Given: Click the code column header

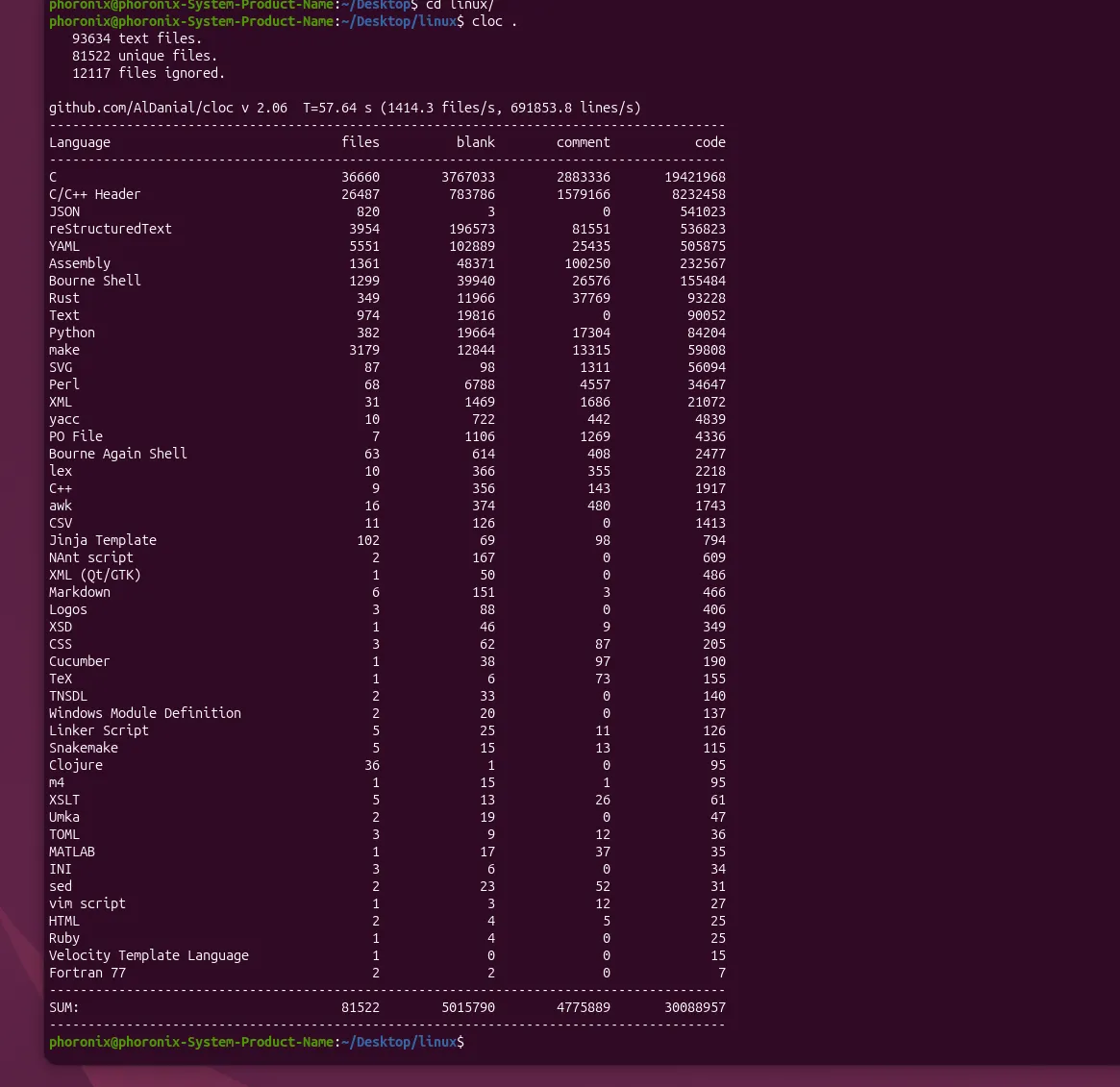Looking at the screenshot, I should click(710, 142).
